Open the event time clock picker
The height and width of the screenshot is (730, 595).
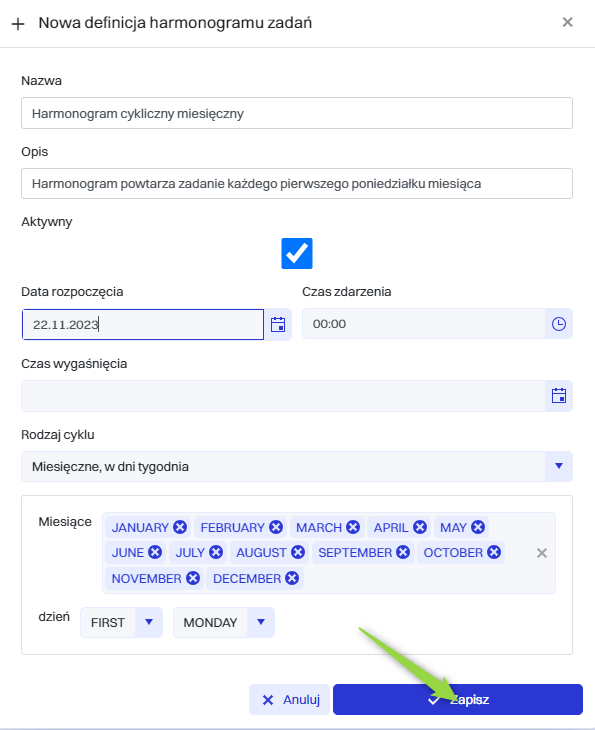[559, 324]
